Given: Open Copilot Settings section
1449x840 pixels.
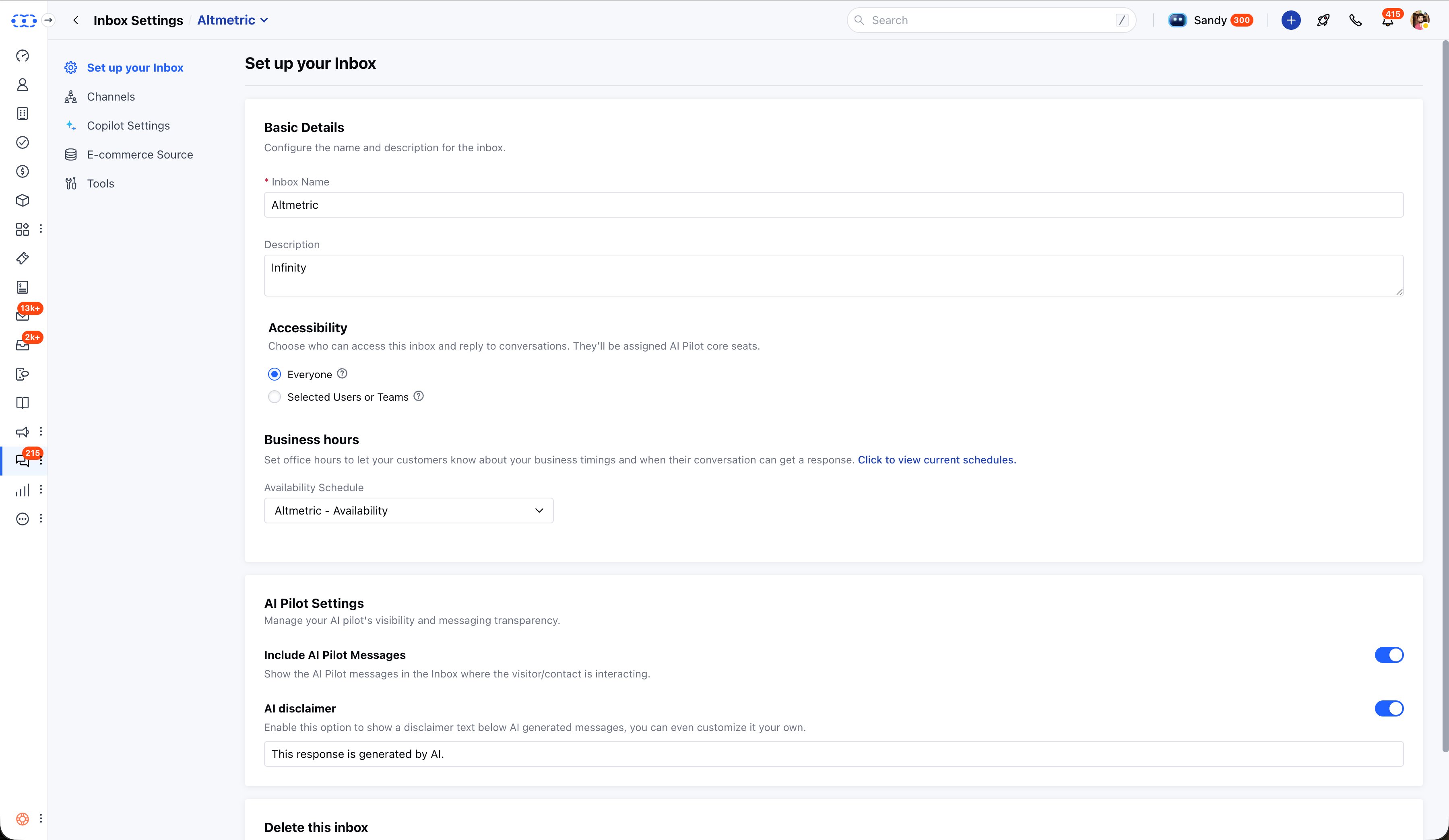Looking at the screenshot, I should click(x=117, y=126).
